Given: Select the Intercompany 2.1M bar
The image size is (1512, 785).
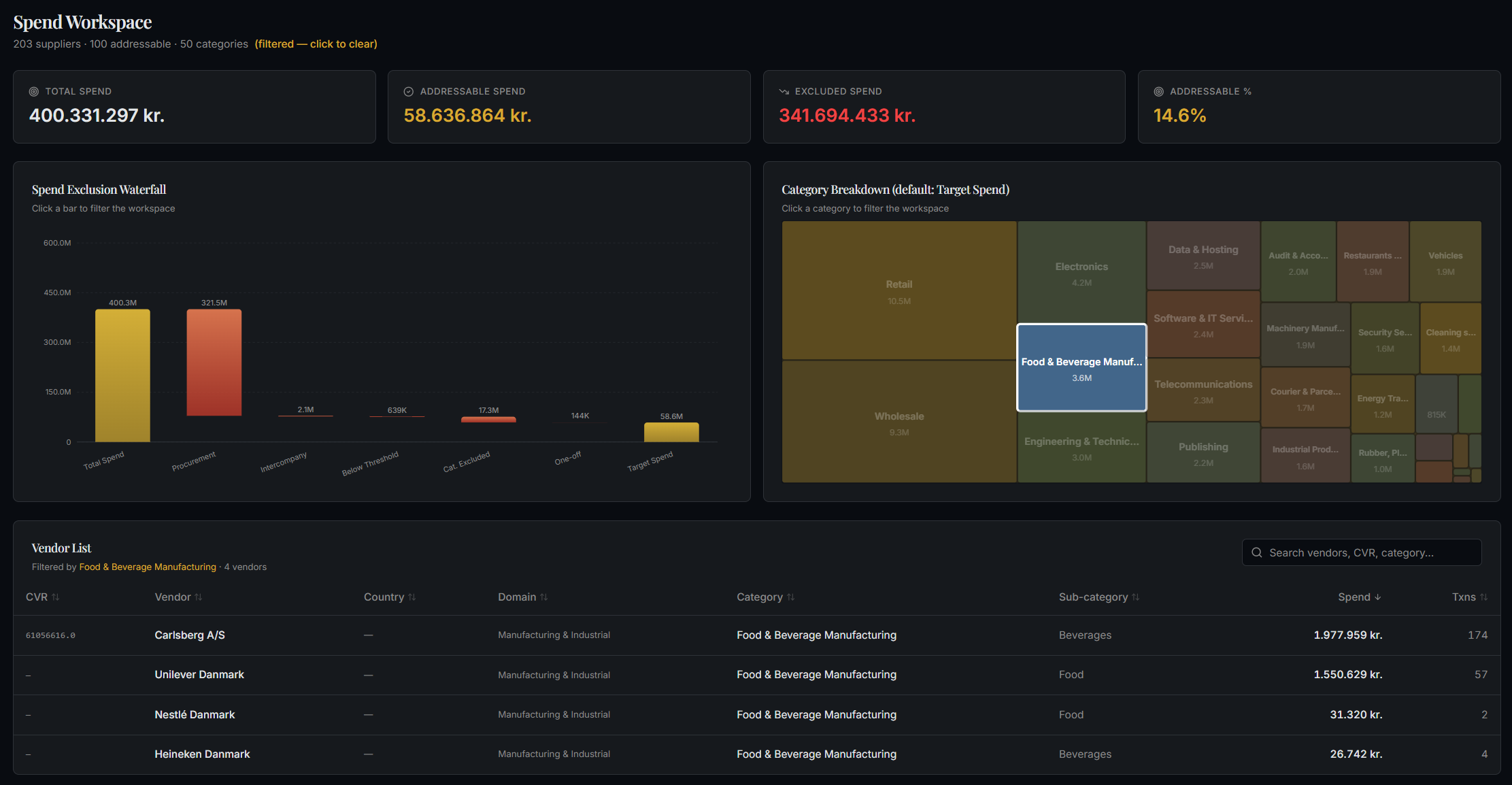Looking at the screenshot, I should coord(305,416).
